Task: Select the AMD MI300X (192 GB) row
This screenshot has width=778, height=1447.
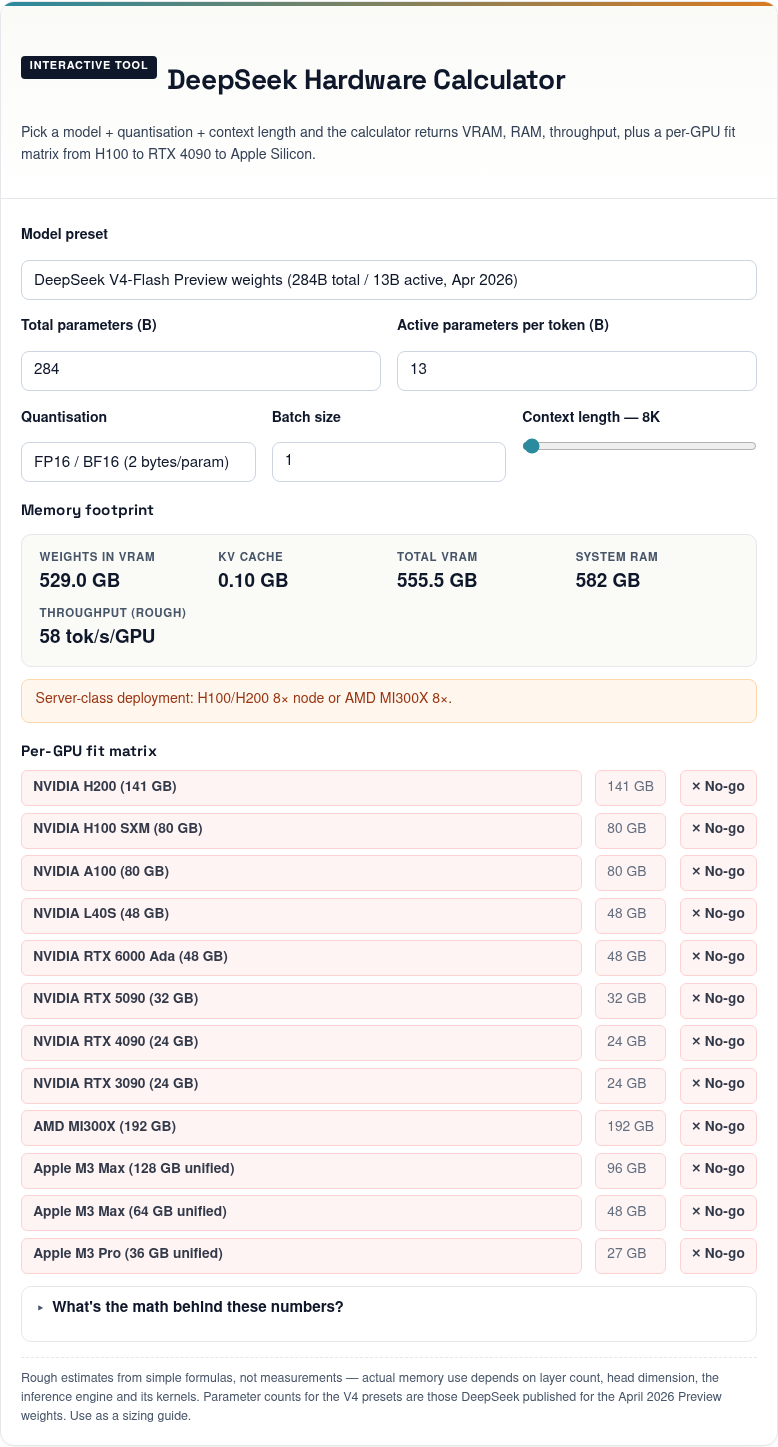Action: click(x=301, y=1127)
